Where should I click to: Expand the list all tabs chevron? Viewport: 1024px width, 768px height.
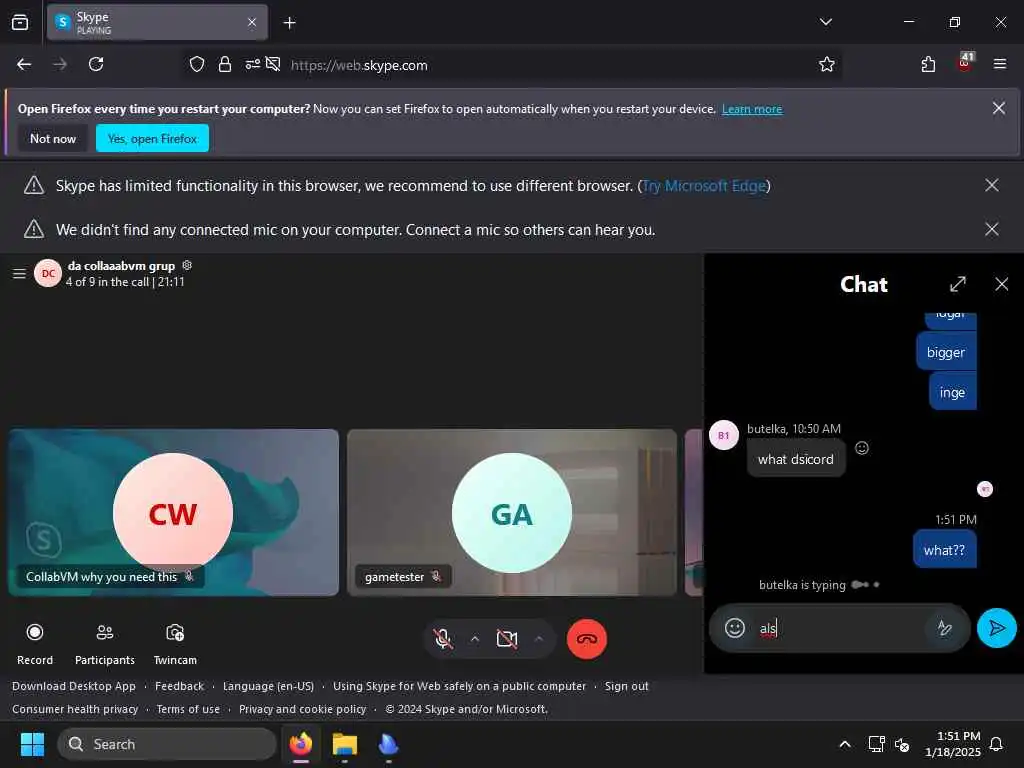coord(825,22)
